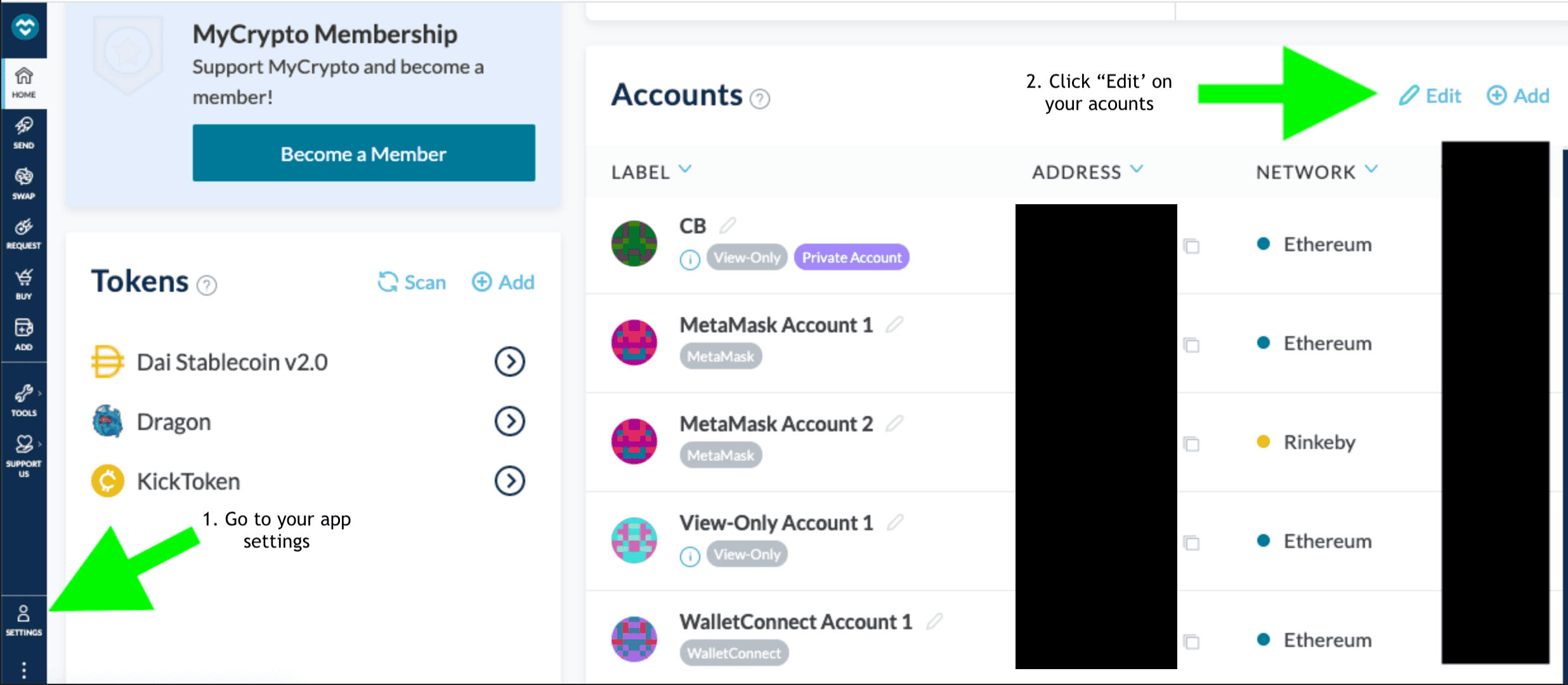Screen dimensions: 1568x685
Task: Edit the MetaMask Account 2 label
Action: pyautogui.click(x=894, y=423)
